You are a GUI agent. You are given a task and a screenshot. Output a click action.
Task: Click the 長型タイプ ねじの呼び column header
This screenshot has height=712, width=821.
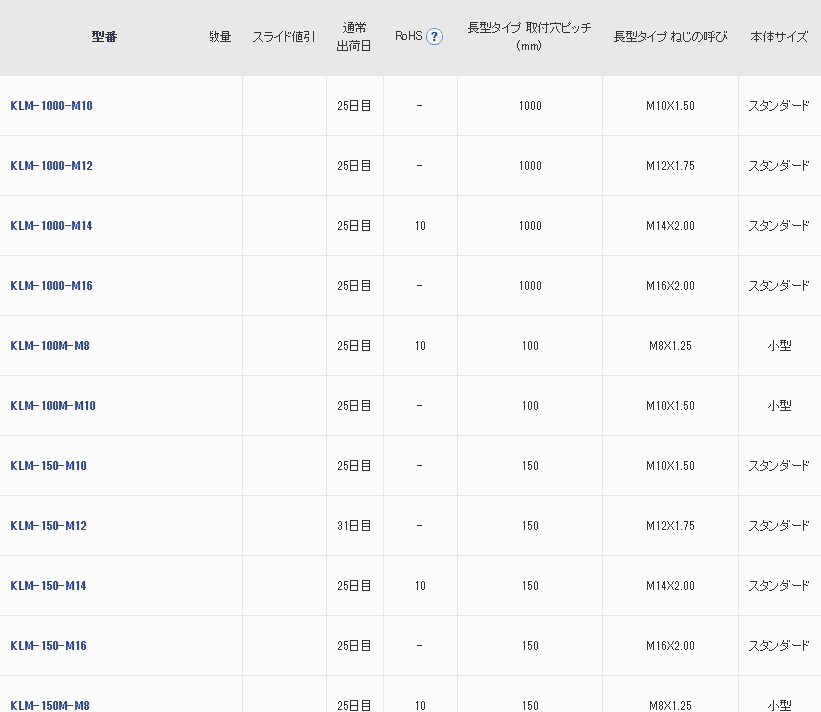[x=670, y=37]
